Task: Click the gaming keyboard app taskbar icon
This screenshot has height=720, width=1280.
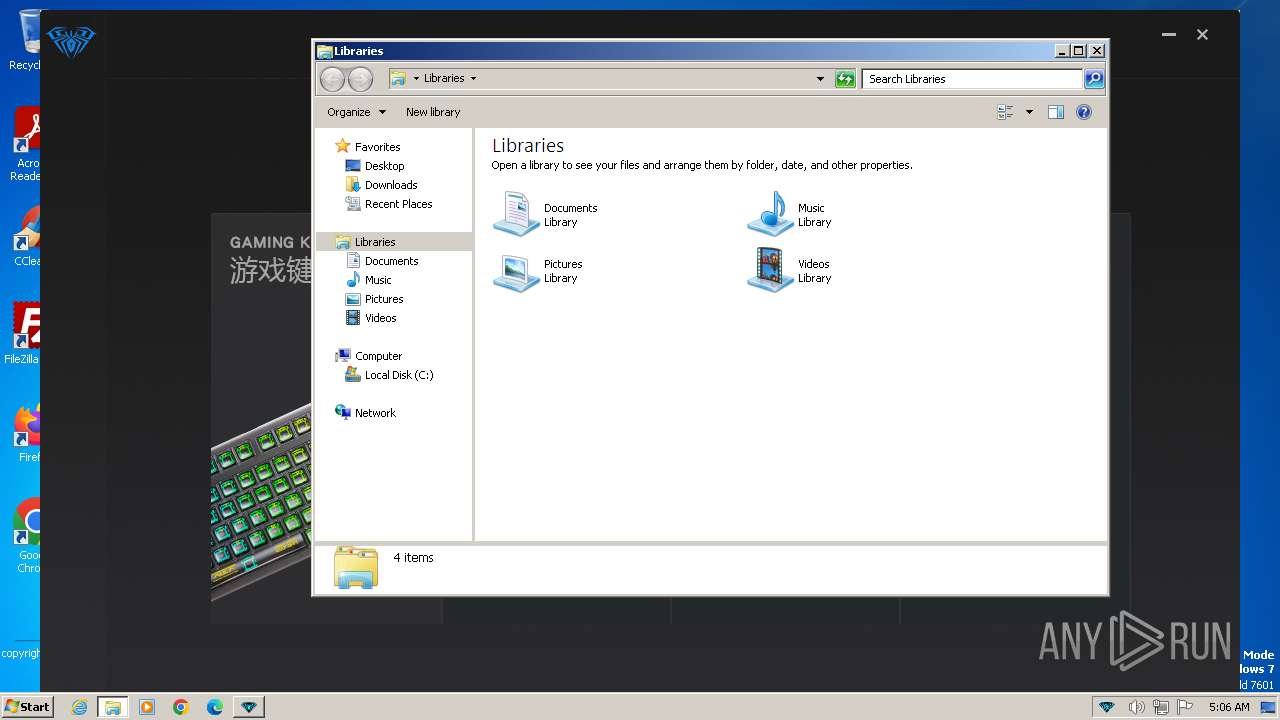Action: coord(249,707)
